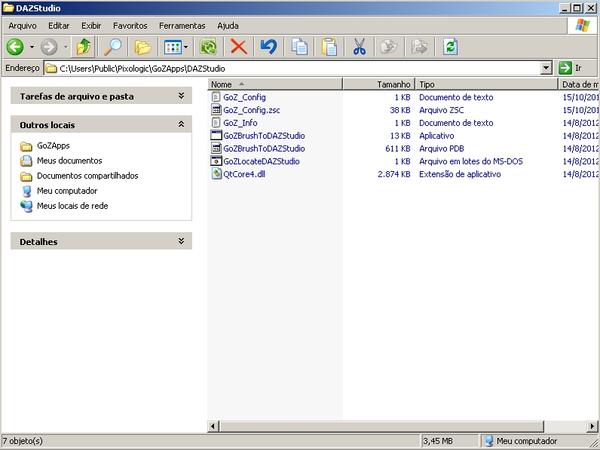This screenshot has width=600, height=450.
Task: Click the Meu computador status bar icon
Action: (x=489, y=441)
